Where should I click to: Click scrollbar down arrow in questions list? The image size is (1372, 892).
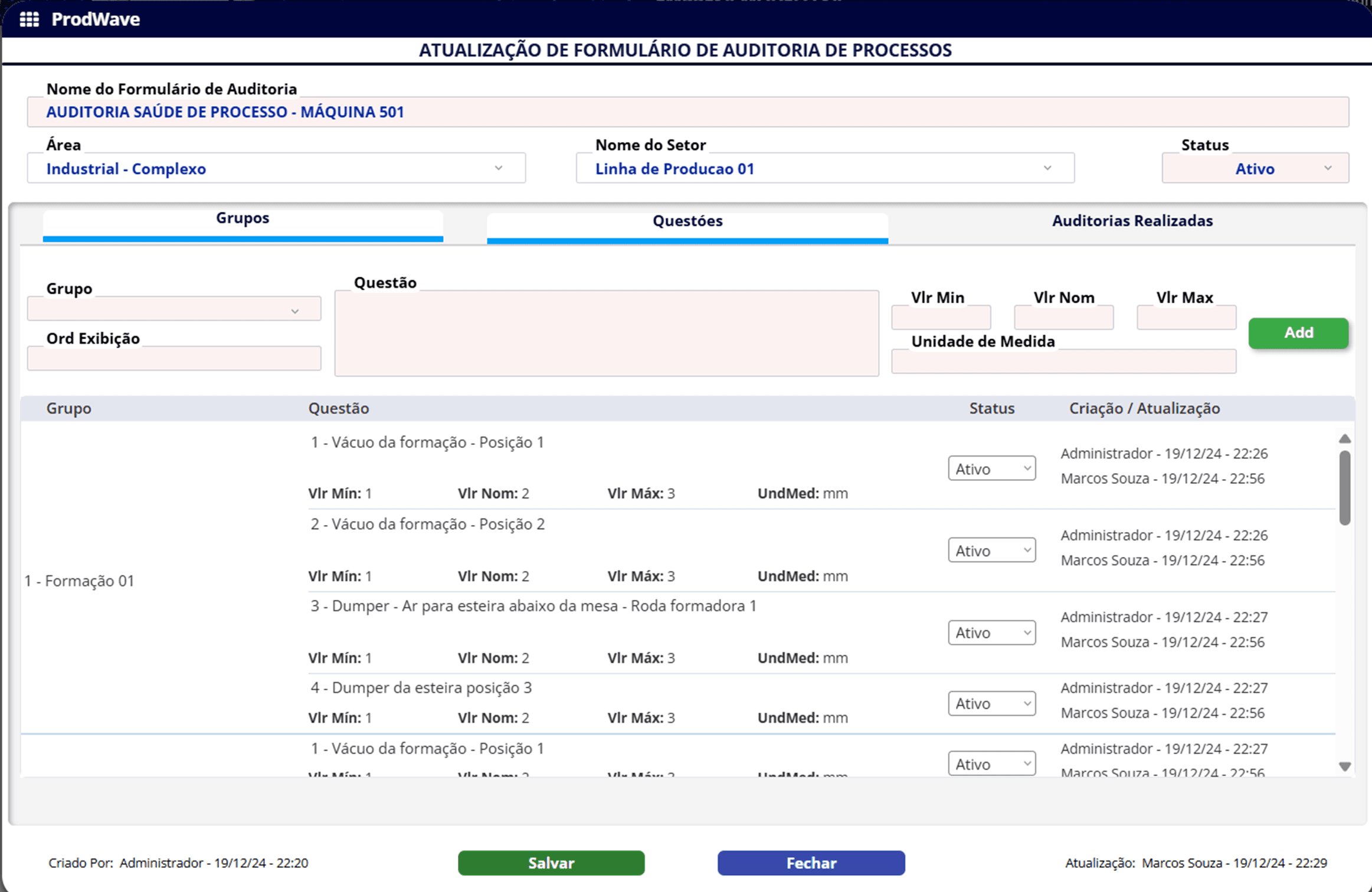click(x=1344, y=766)
